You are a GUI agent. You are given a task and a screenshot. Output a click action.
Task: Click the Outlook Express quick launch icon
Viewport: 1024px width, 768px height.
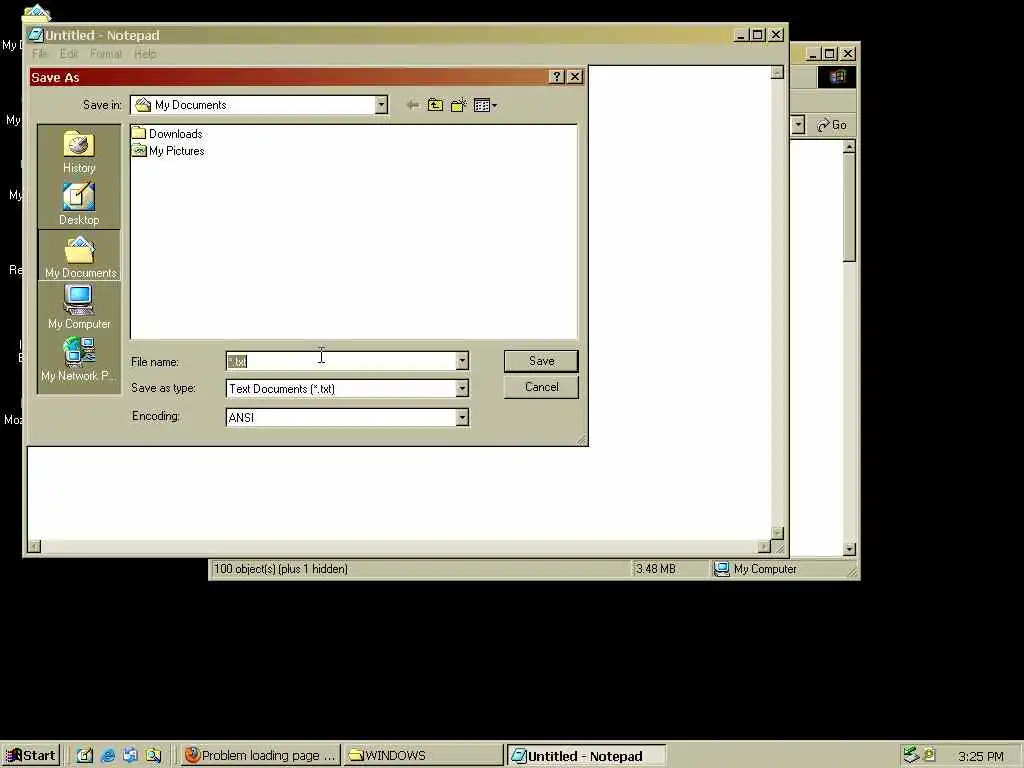[x=131, y=756]
